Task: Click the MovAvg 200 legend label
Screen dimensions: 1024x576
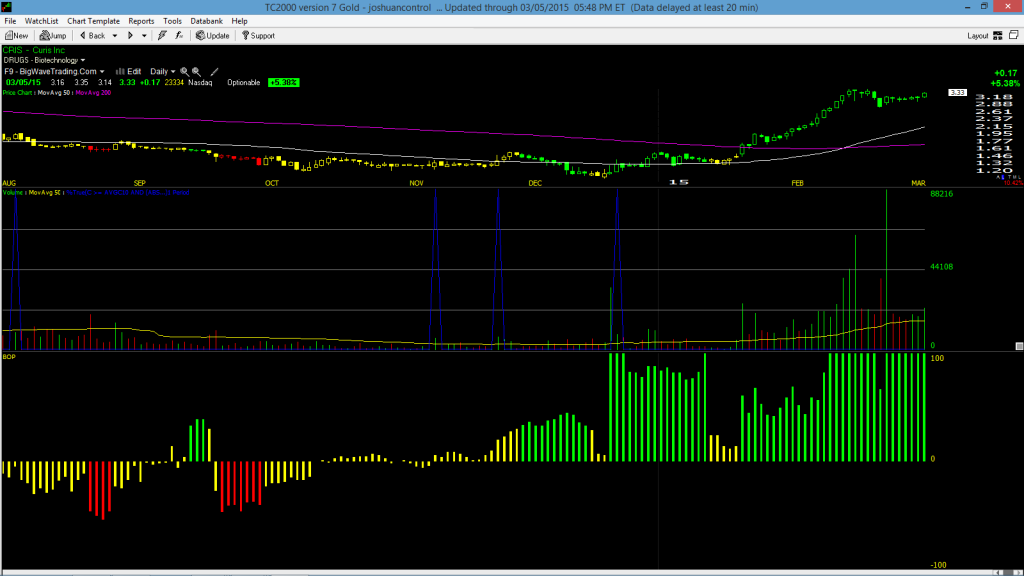Action: pos(93,93)
